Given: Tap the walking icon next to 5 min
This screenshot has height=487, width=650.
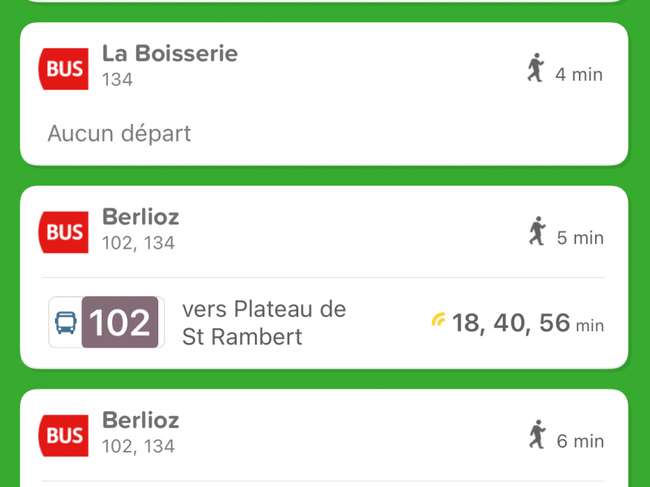Looking at the screenshot, I should point(537,230).
